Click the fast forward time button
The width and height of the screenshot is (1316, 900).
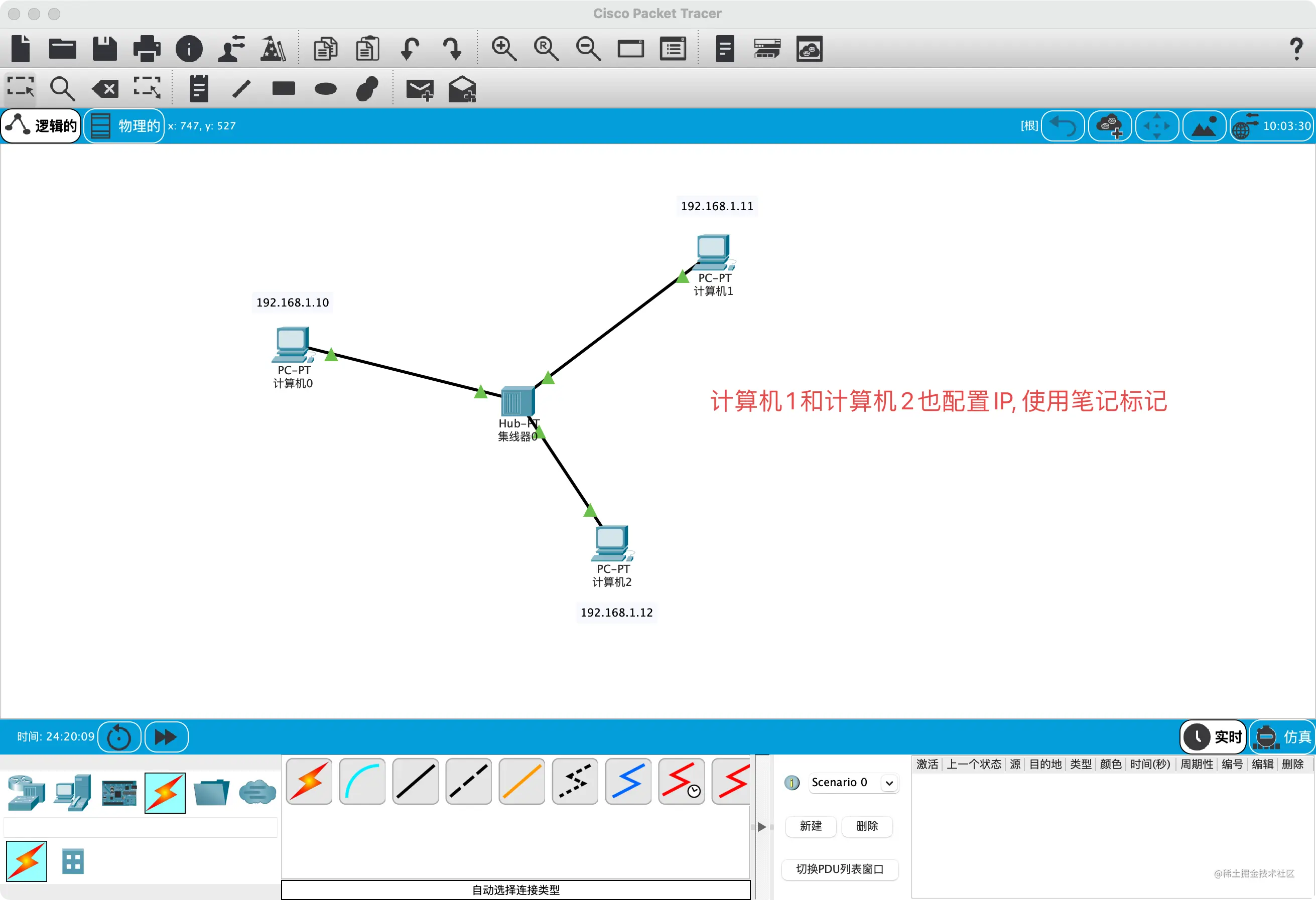coord(166,737)
